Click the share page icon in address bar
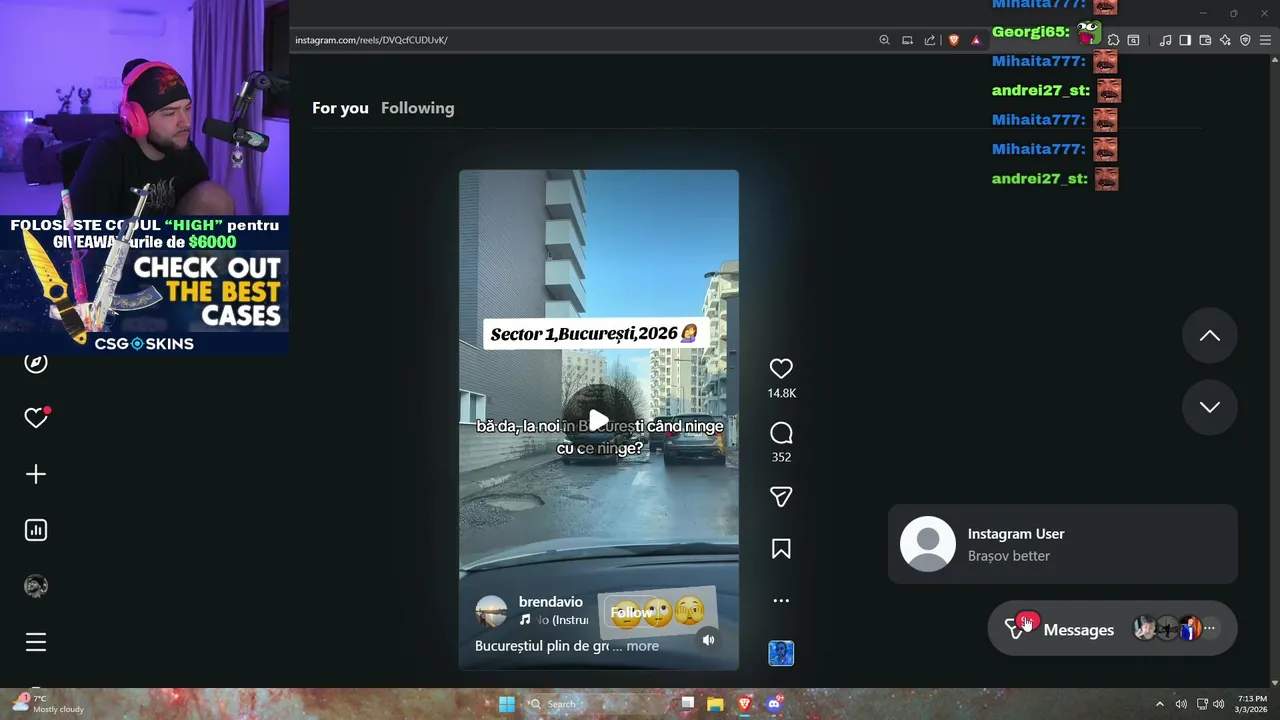1280x720 pixels. [930, 40]
